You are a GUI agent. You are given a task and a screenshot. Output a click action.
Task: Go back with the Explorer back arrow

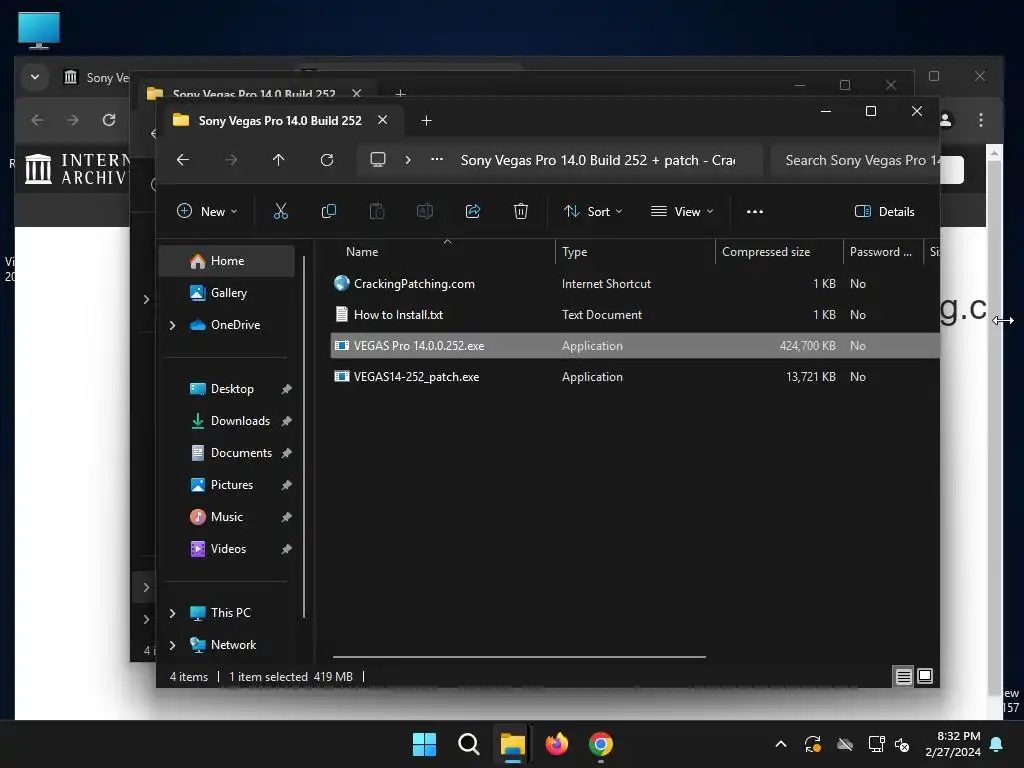183,160
